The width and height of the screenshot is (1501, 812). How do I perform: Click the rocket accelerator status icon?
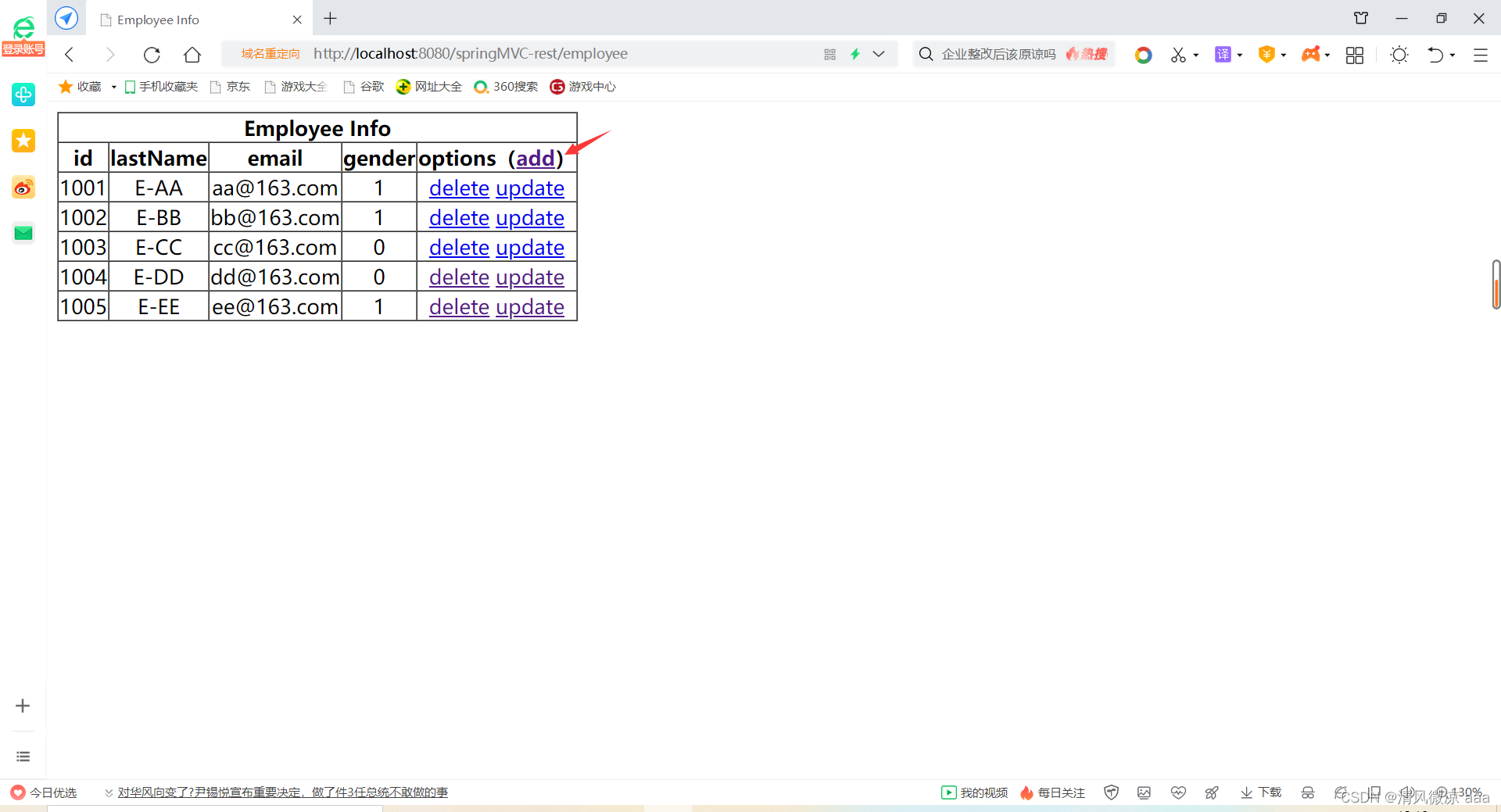point(1212,792)
